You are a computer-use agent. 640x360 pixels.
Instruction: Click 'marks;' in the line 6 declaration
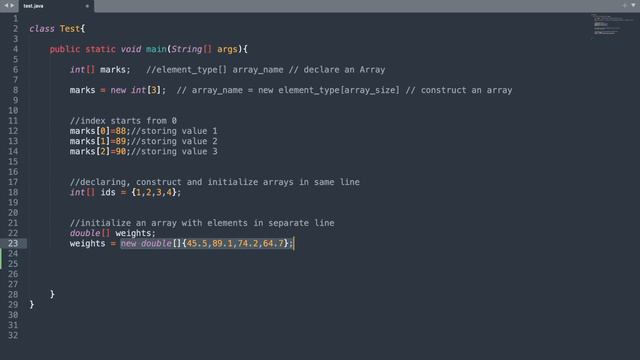tap(116, 70)
